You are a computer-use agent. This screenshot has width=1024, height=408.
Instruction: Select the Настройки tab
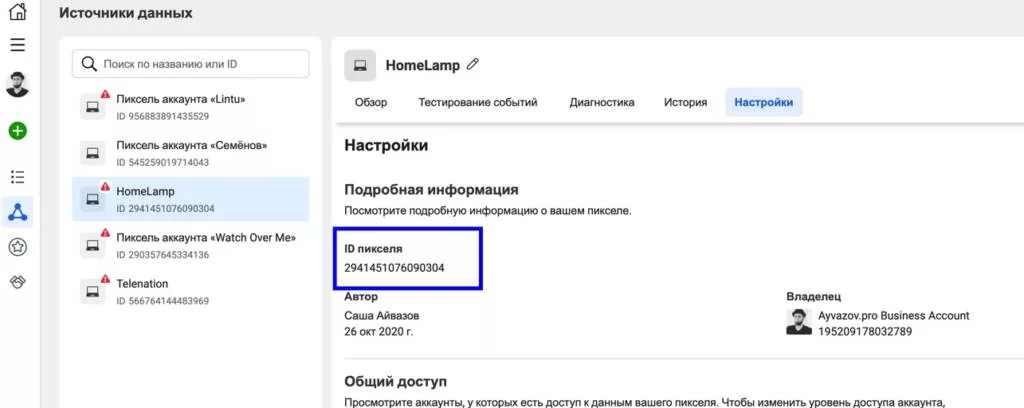click(x=764, y=102)
